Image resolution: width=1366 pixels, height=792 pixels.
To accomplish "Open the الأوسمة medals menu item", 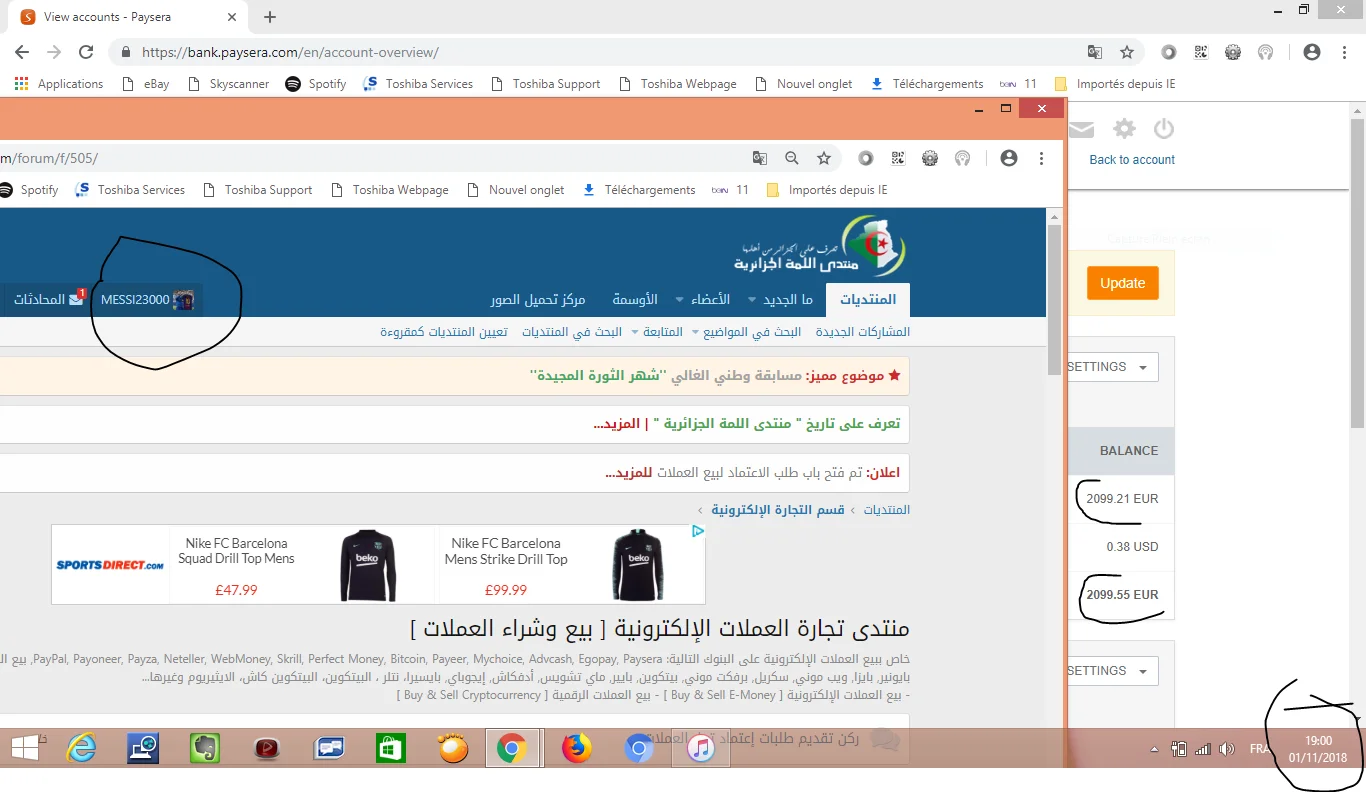I will pyautogui.click(x=634, y=300).
